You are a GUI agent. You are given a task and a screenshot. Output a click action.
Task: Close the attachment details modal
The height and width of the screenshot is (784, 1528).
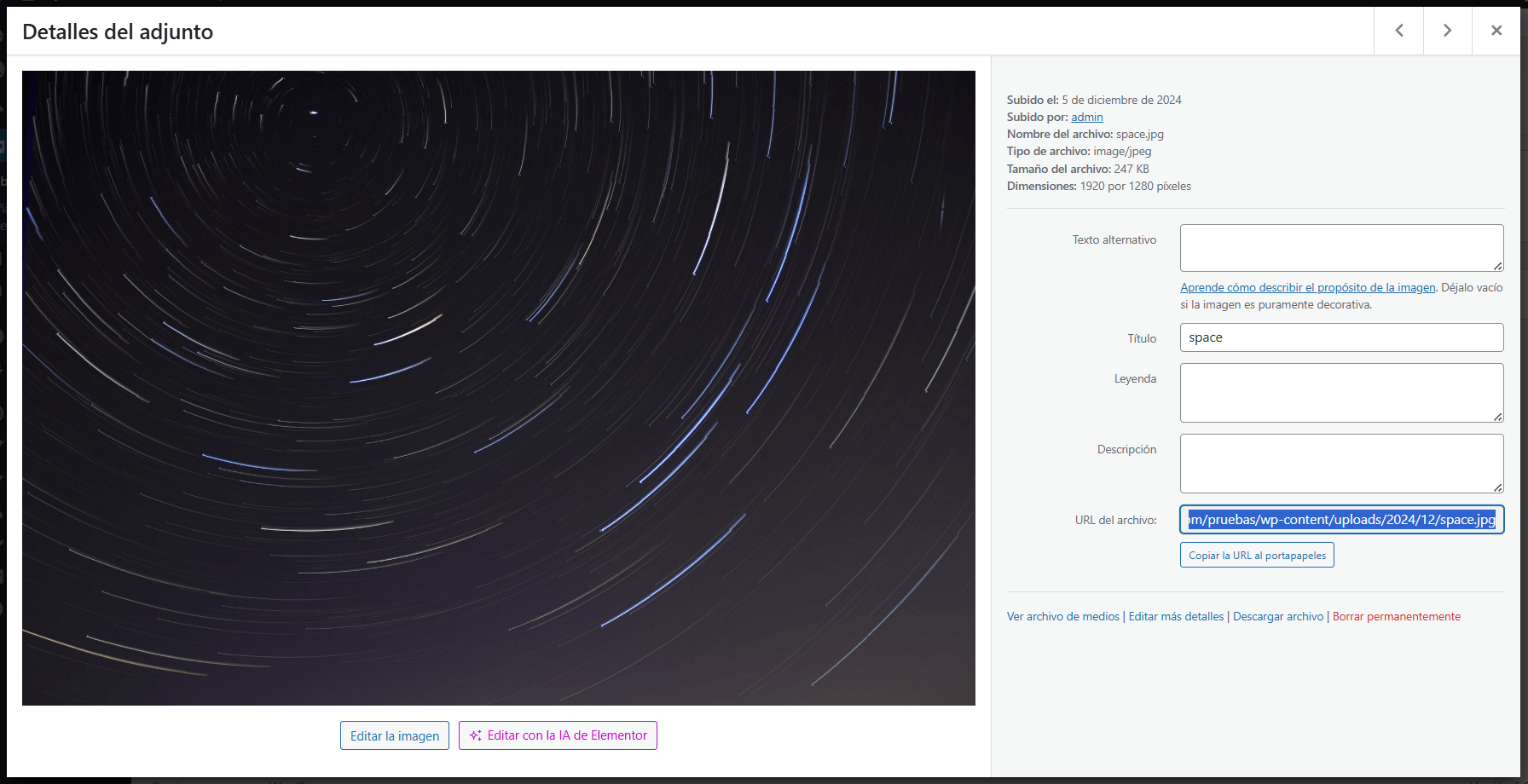tap(1496, 30)
